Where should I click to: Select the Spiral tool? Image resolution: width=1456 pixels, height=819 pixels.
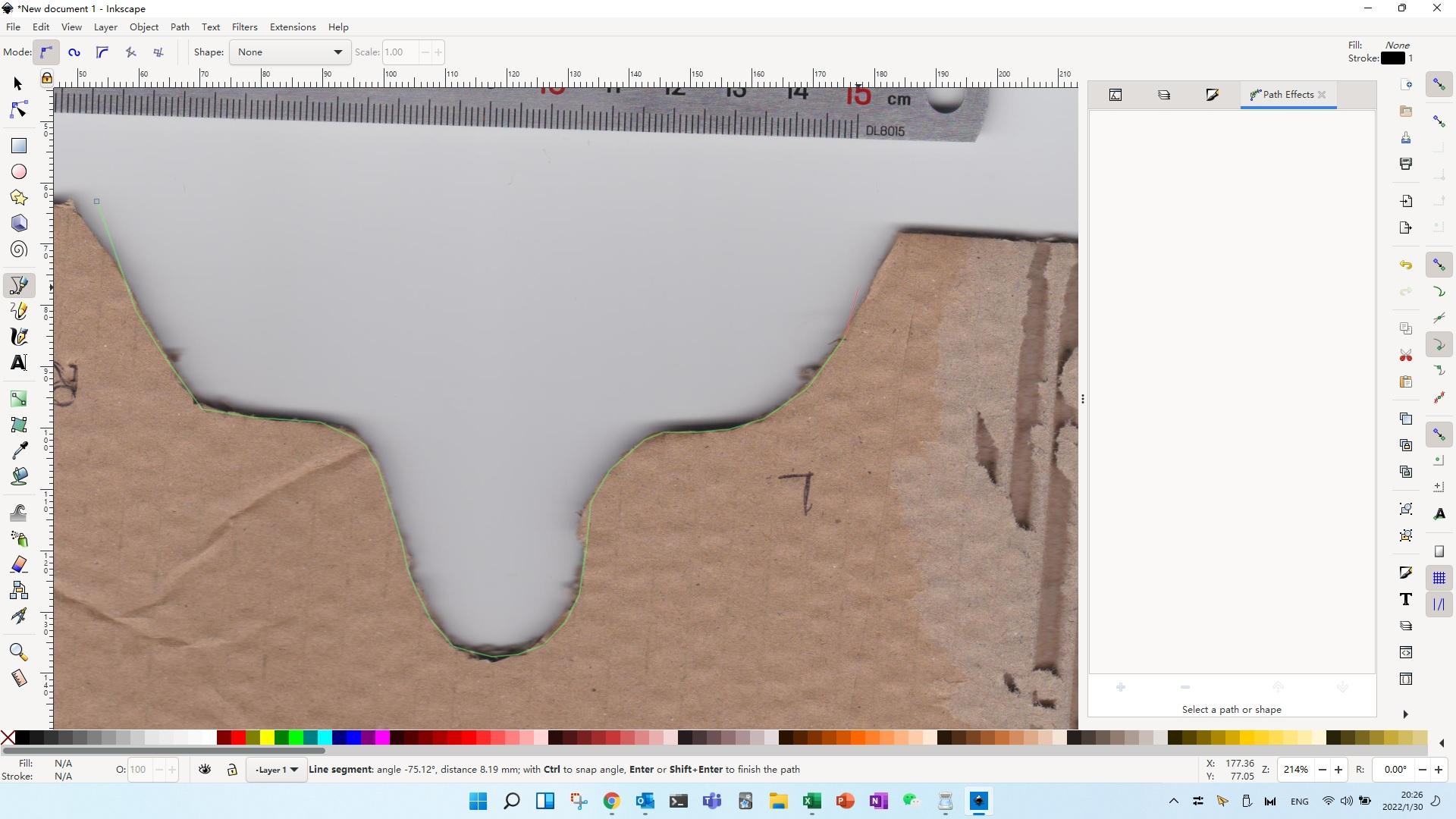pos(18,249)
